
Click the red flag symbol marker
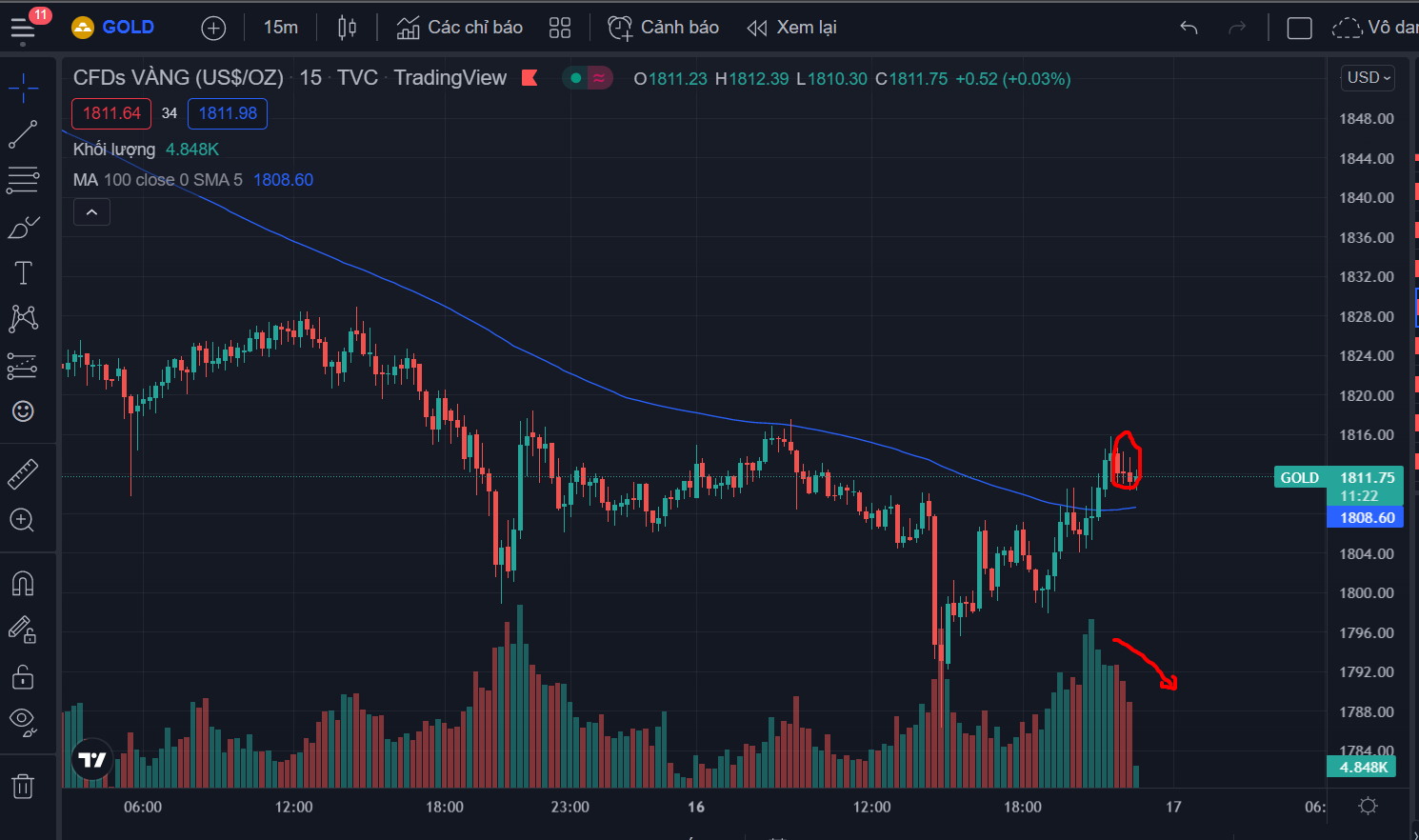click(530, 78)
